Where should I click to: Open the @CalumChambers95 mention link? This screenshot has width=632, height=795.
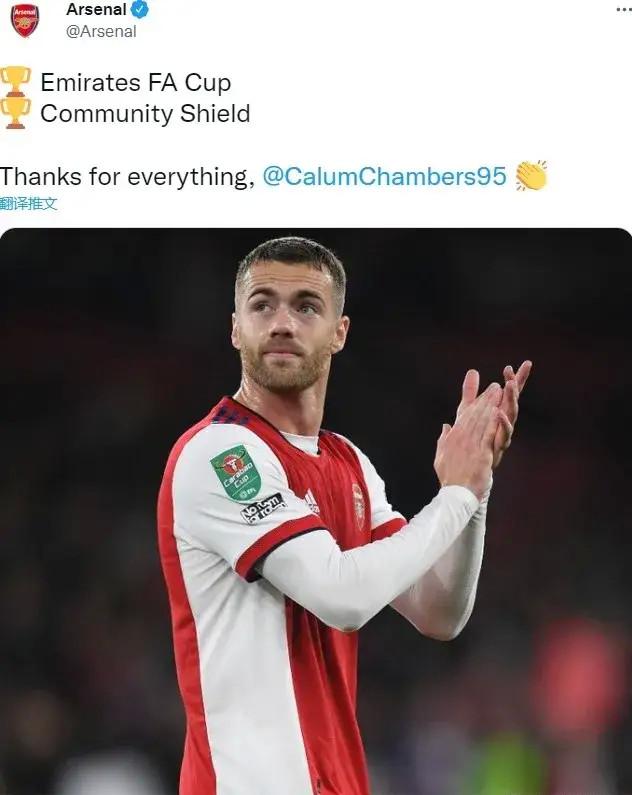(x=384, y=176)
